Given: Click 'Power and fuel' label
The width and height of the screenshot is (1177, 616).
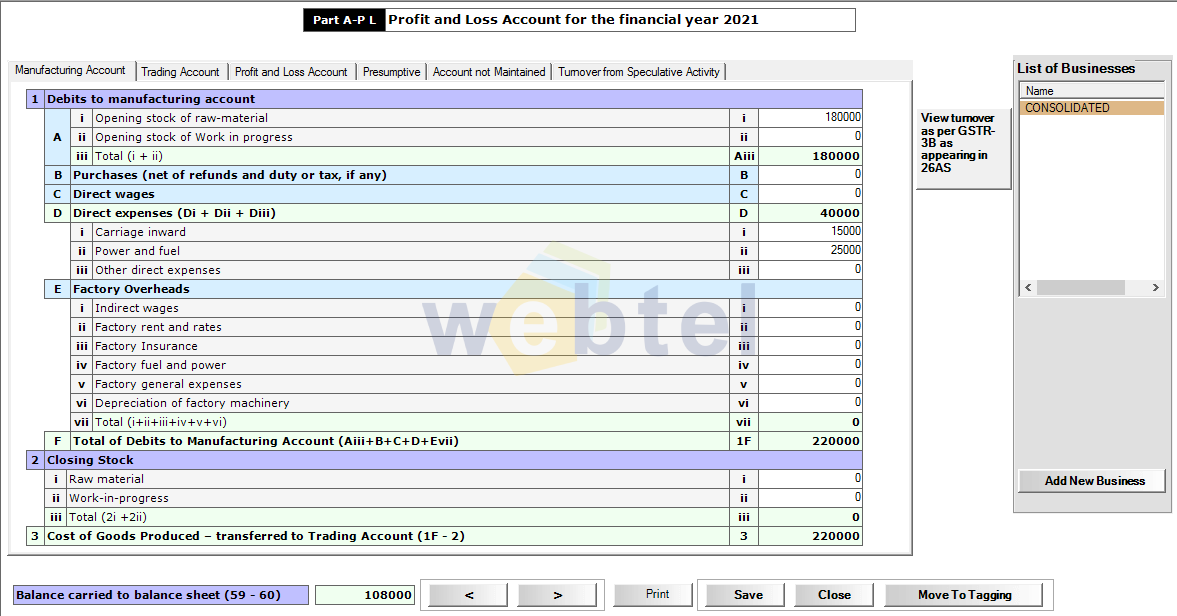Looking at the screenshot, I should pyautogui.click(x=137, y=251).
